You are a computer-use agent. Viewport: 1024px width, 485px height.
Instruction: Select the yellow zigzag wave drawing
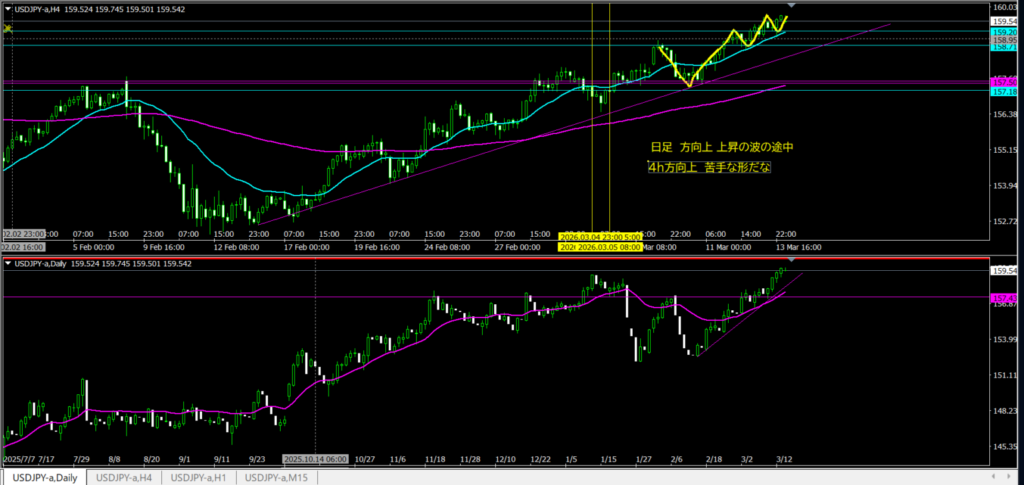720,52
